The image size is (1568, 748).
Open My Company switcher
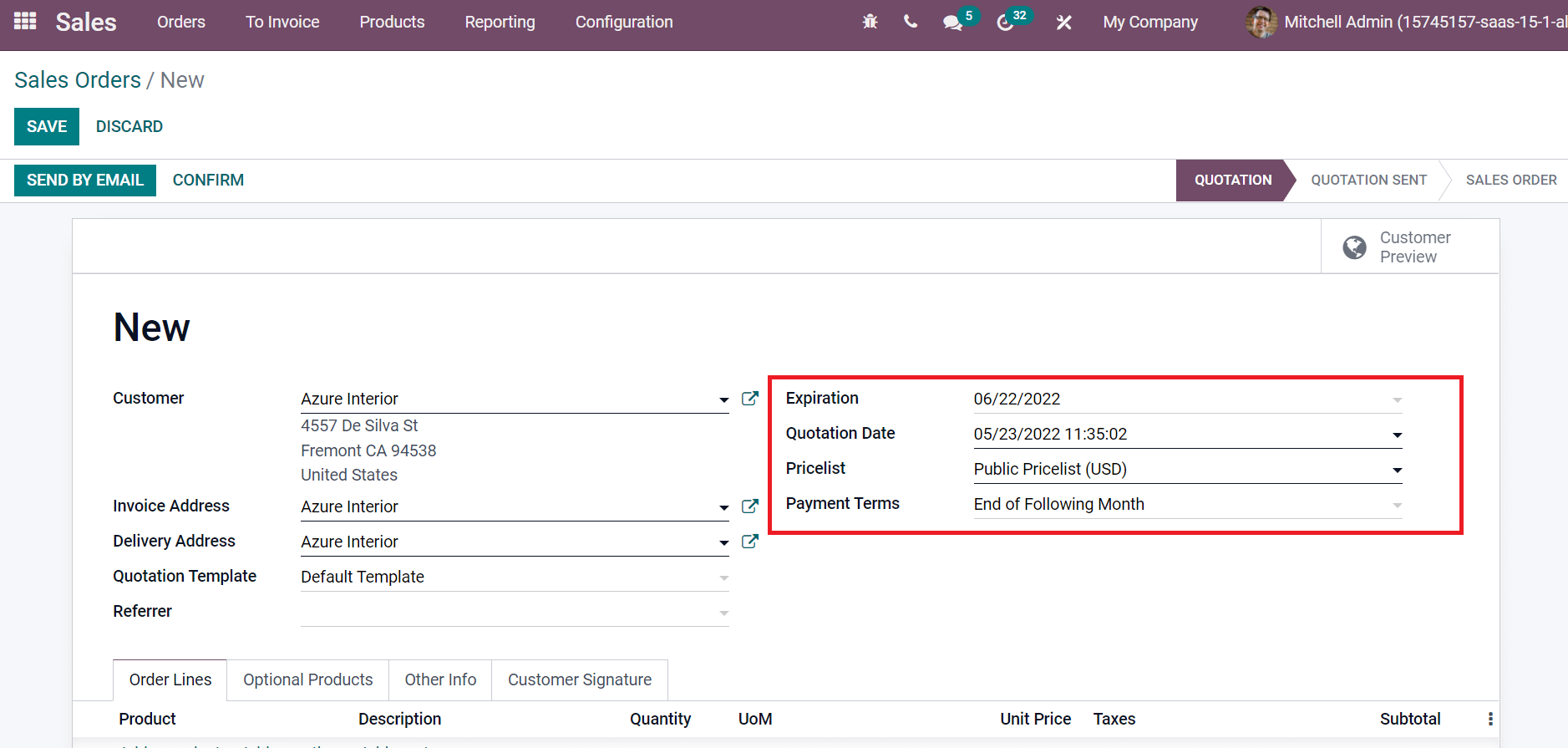(1150, 22)
